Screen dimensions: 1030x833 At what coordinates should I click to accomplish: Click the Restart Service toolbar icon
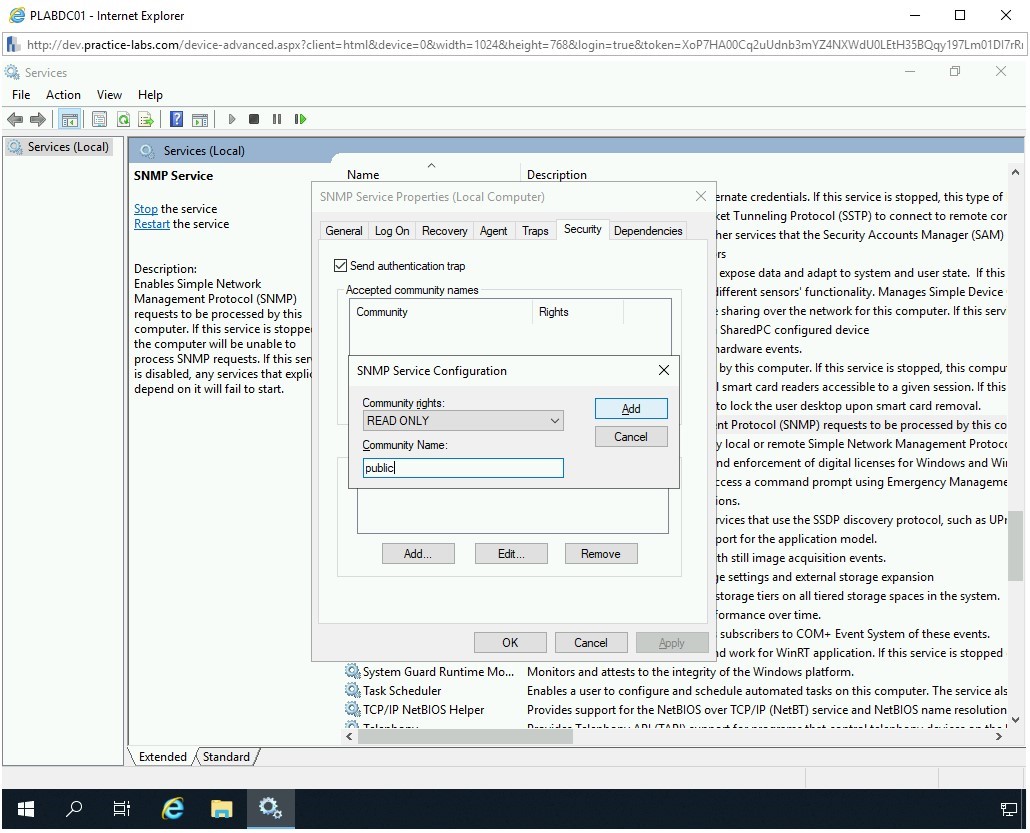pos(300,119)
